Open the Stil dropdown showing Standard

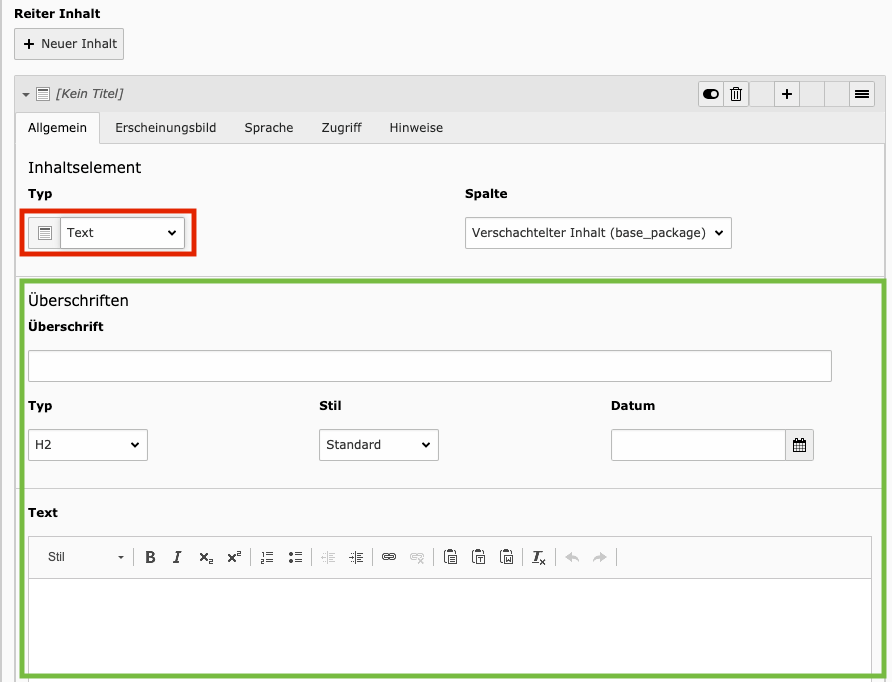(378, 445)
